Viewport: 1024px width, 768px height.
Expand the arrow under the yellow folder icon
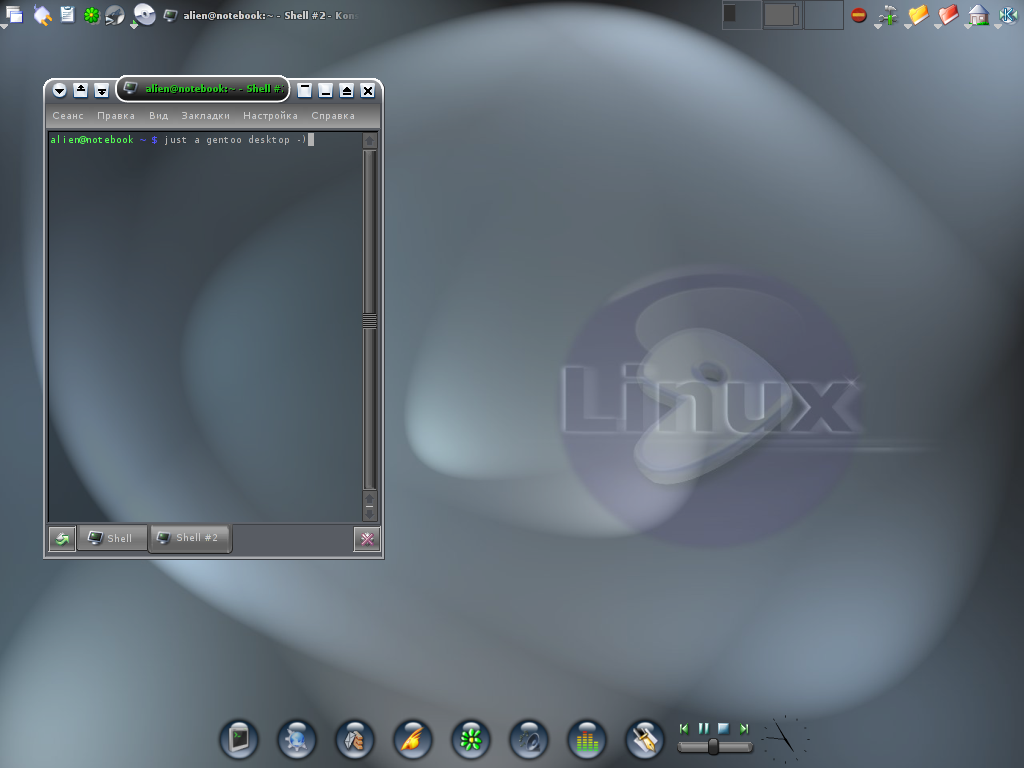coord(908,27)
